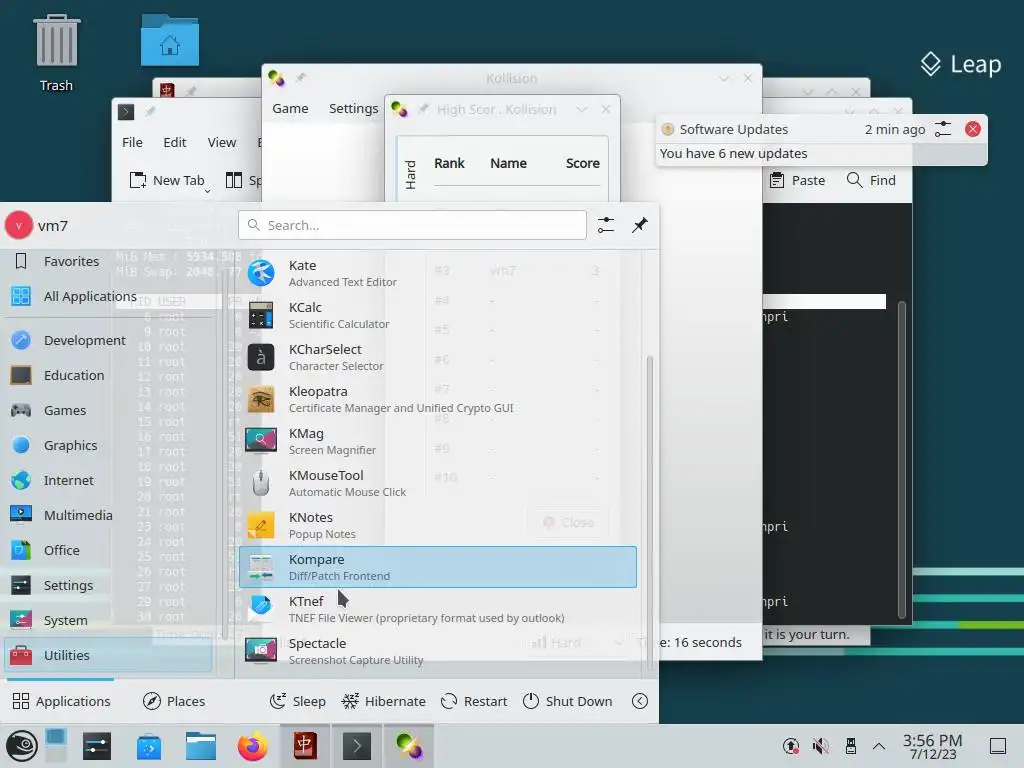Click Find in Konsole toolbar
The width and height of the screenshot is (1024, 768).
(871, 180)
